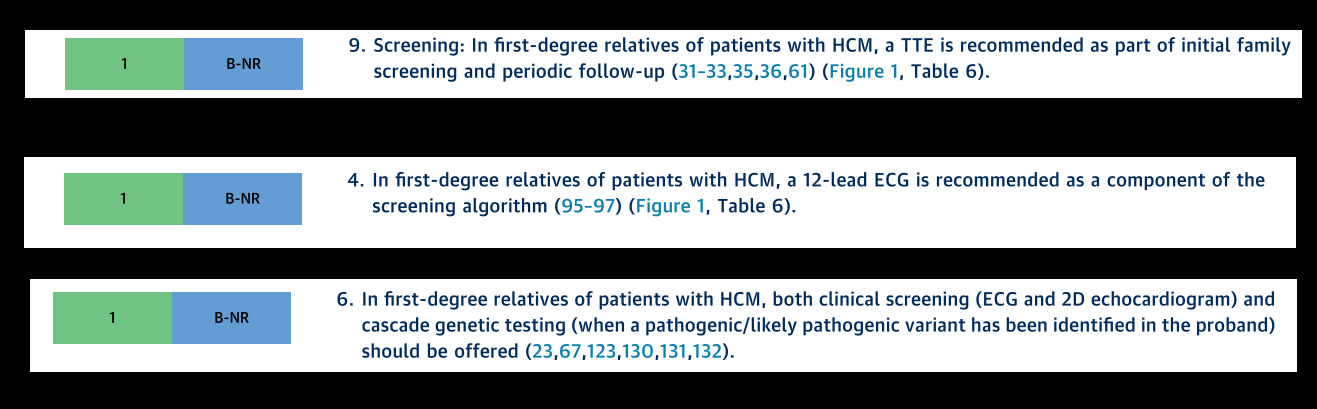Click blue B-NR box beside TTE recommendation
This screenshot has width=1317, height=409.
click(x=243, y=64)
